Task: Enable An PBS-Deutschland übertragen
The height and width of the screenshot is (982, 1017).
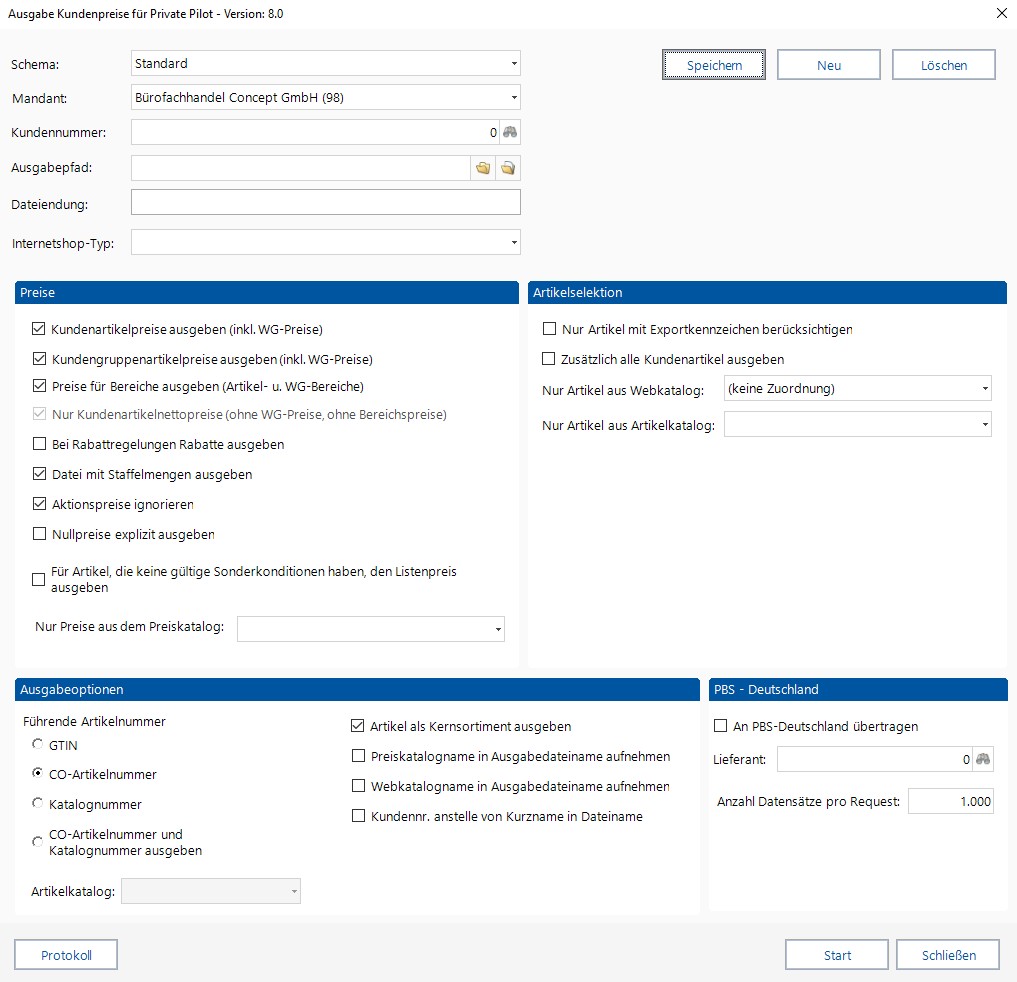Action: point(720,726)
